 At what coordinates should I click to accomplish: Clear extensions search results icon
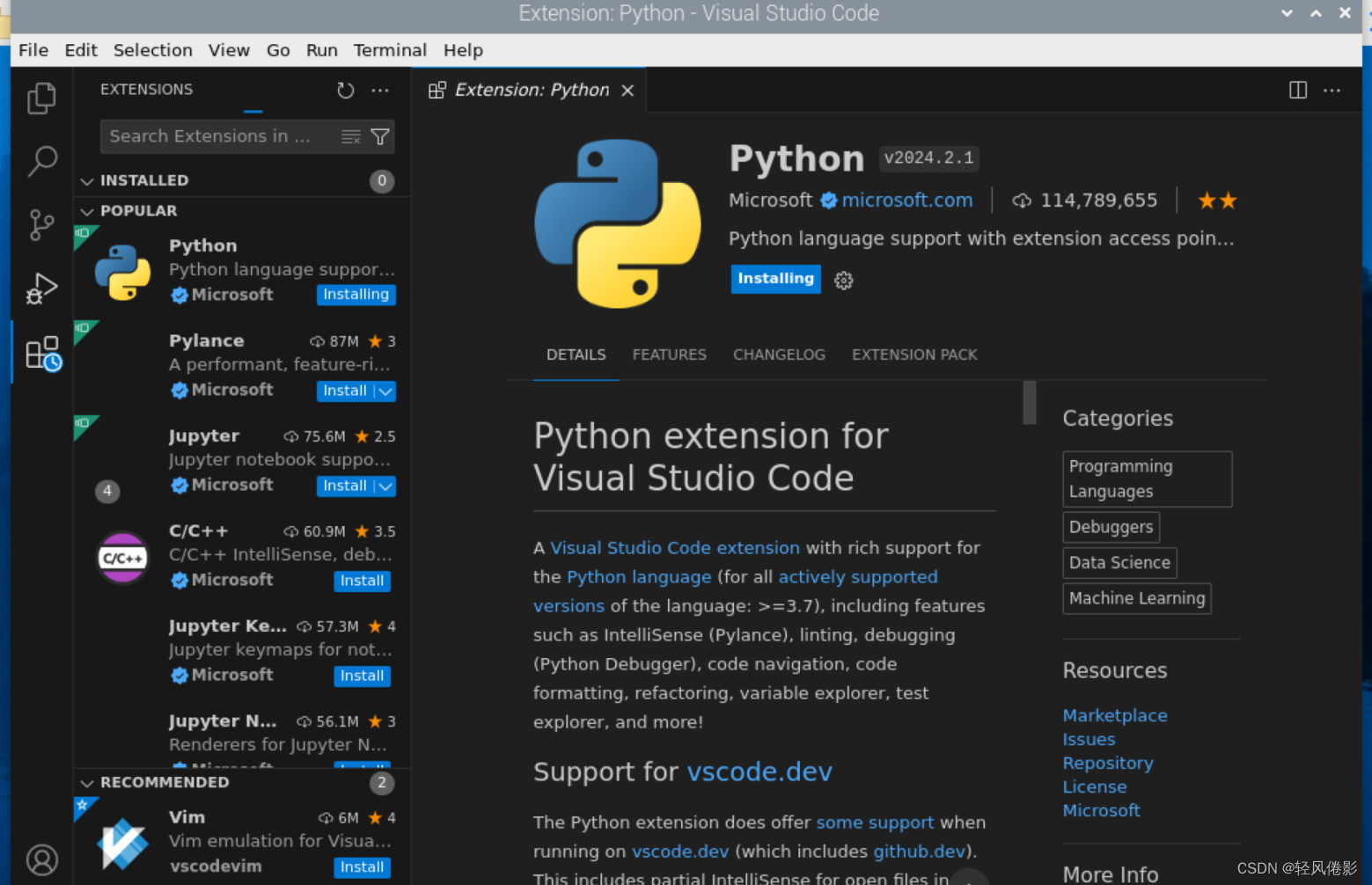351,136
